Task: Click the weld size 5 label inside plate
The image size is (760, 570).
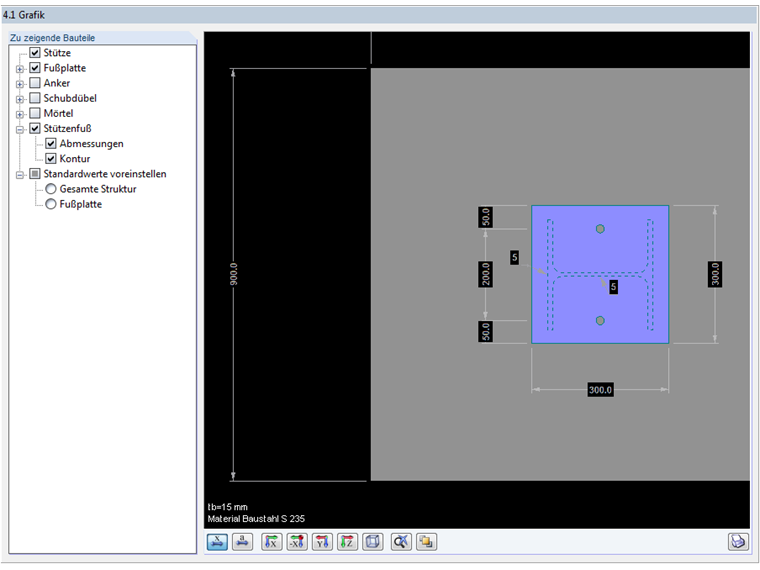Action: (613, 286)
